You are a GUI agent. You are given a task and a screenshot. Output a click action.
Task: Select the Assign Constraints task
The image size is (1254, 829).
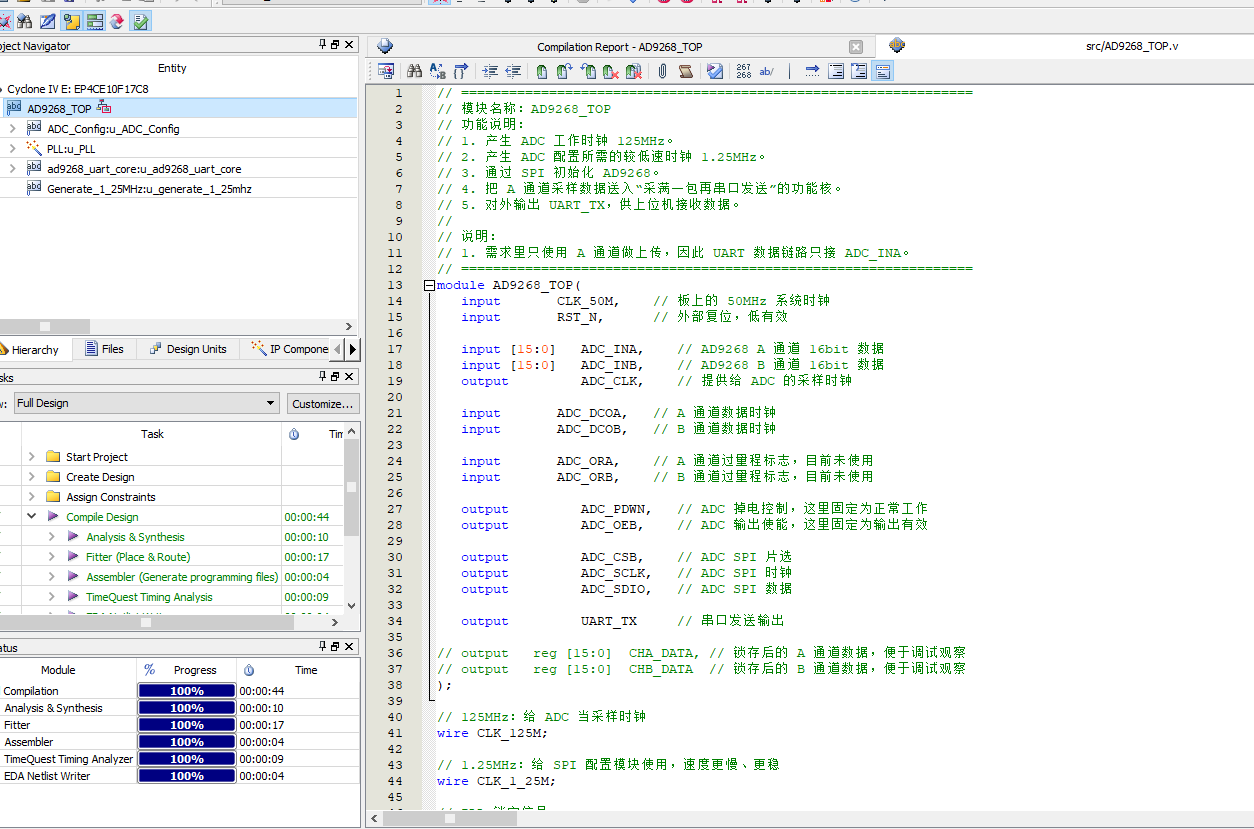point(111,497)
